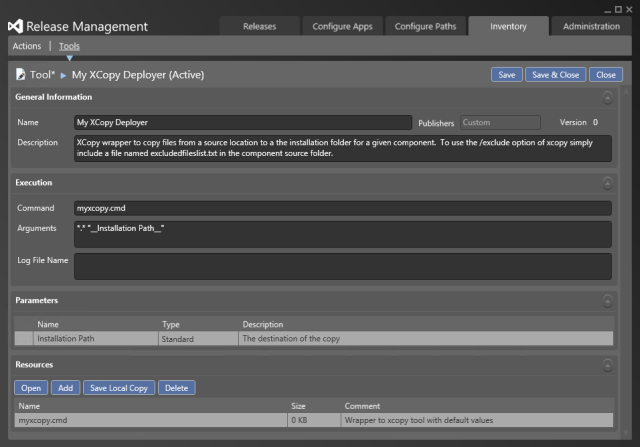Click the Version value 0
The height and width of the screenshot is (447, 640).
[596, 122]
